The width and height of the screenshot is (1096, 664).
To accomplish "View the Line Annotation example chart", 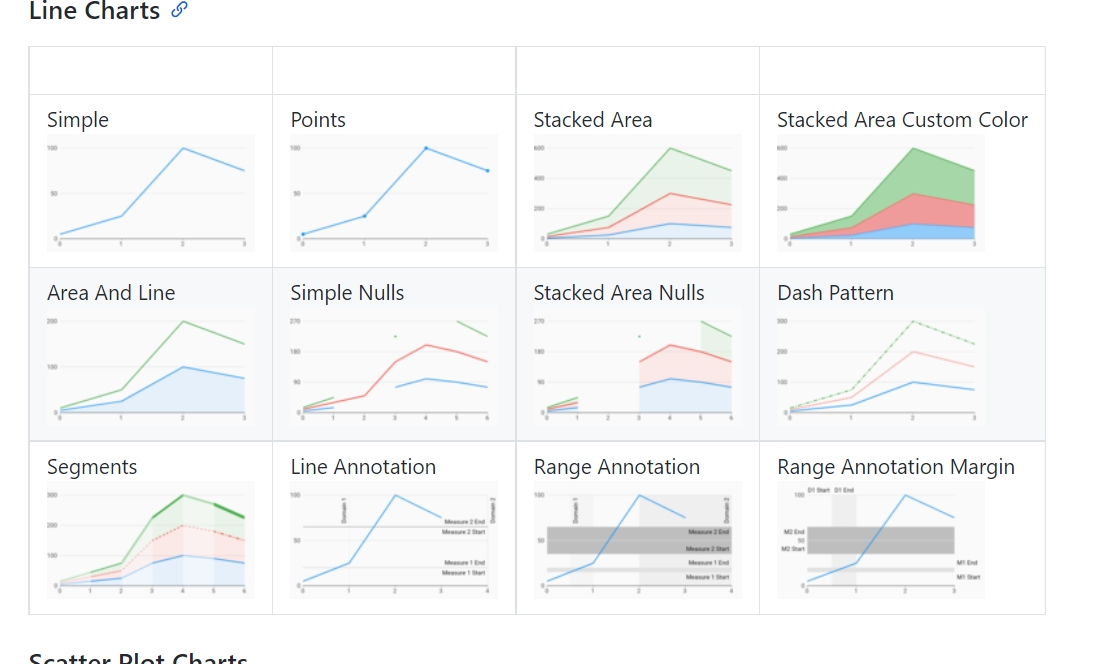I will 393,540.
